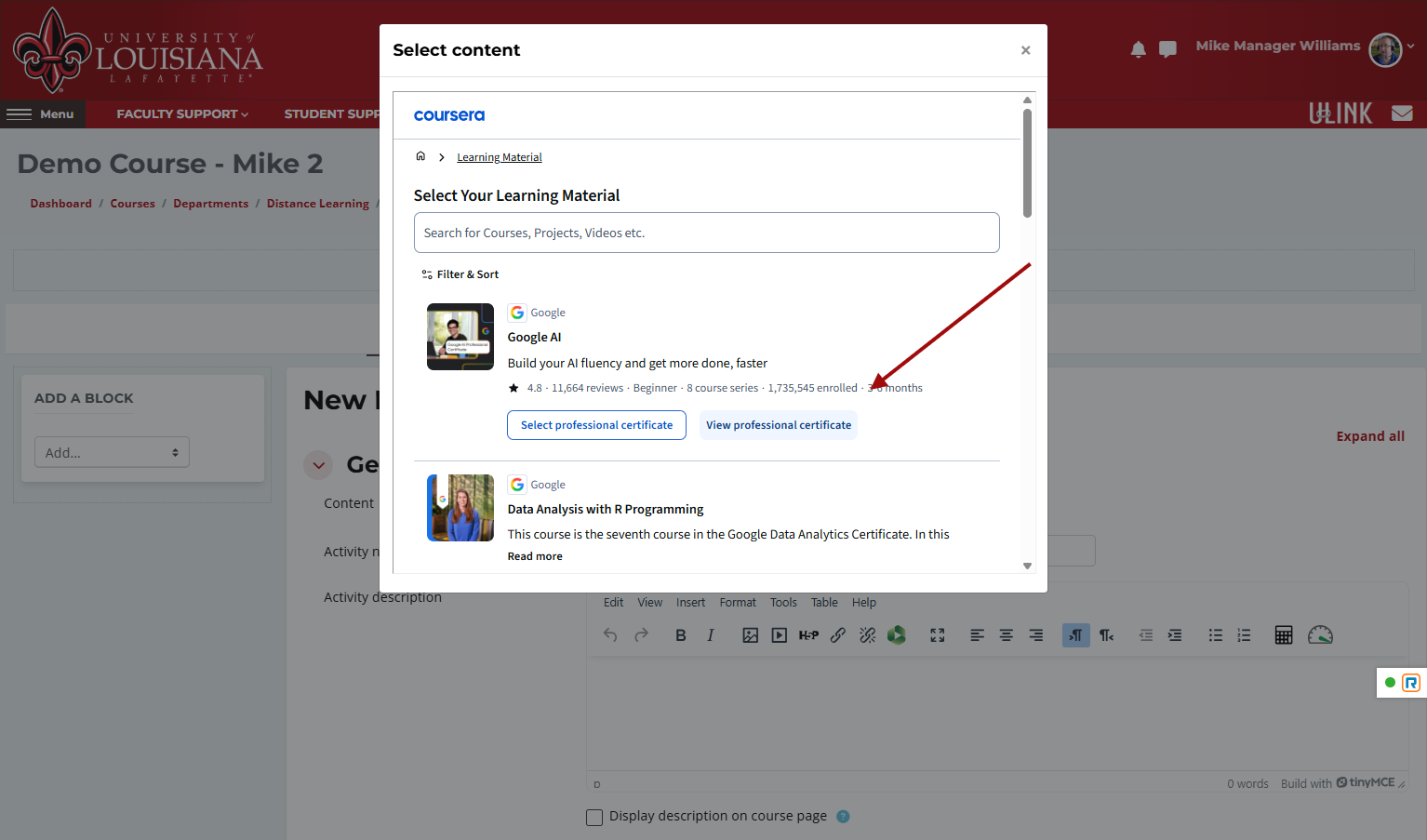Click the ReadSpeaker floating widget

point(1402,683)
